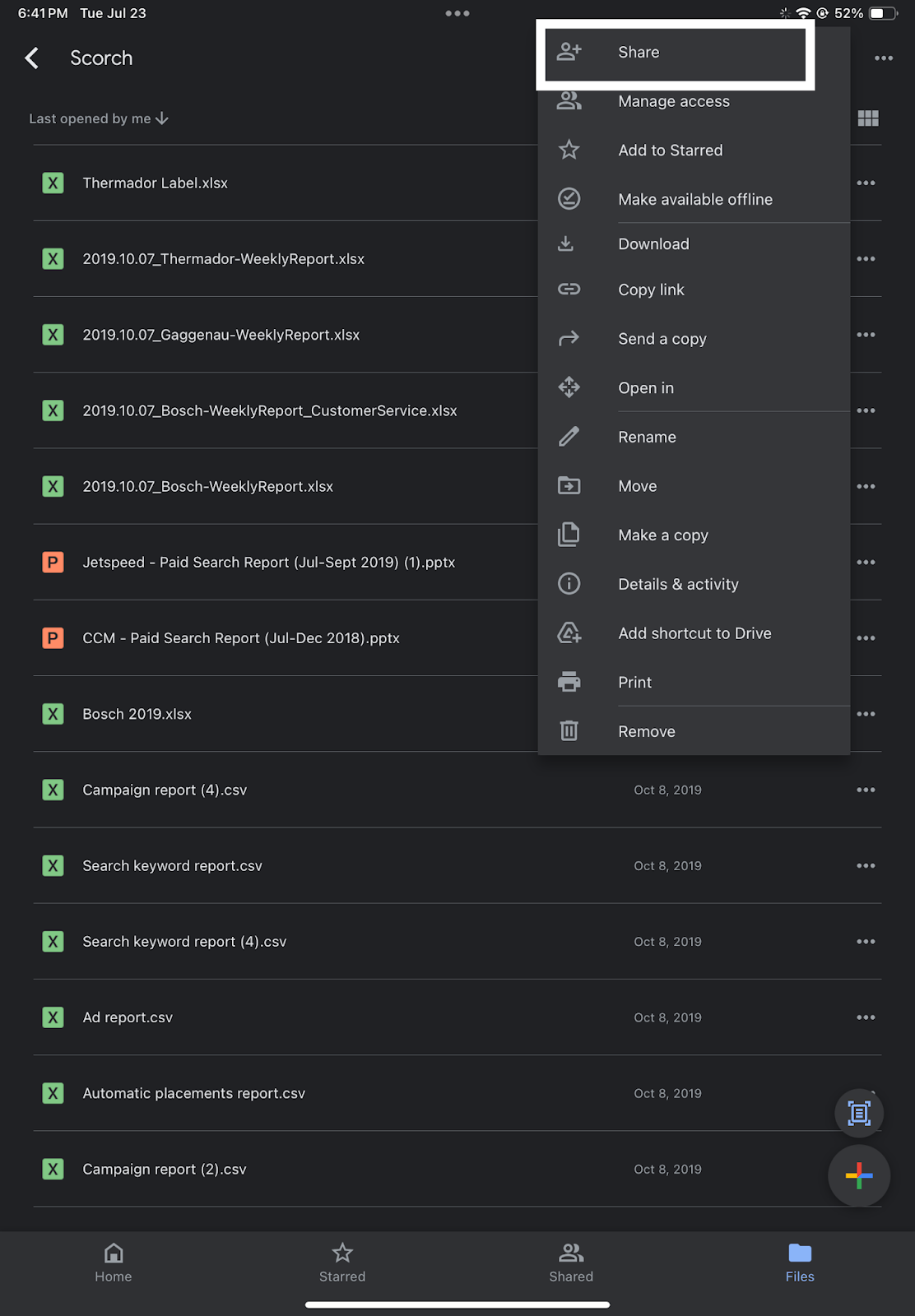Viewport: 915px width, 1316px height.
Task: Go to the Home tab
Action: pos(114,1263)
